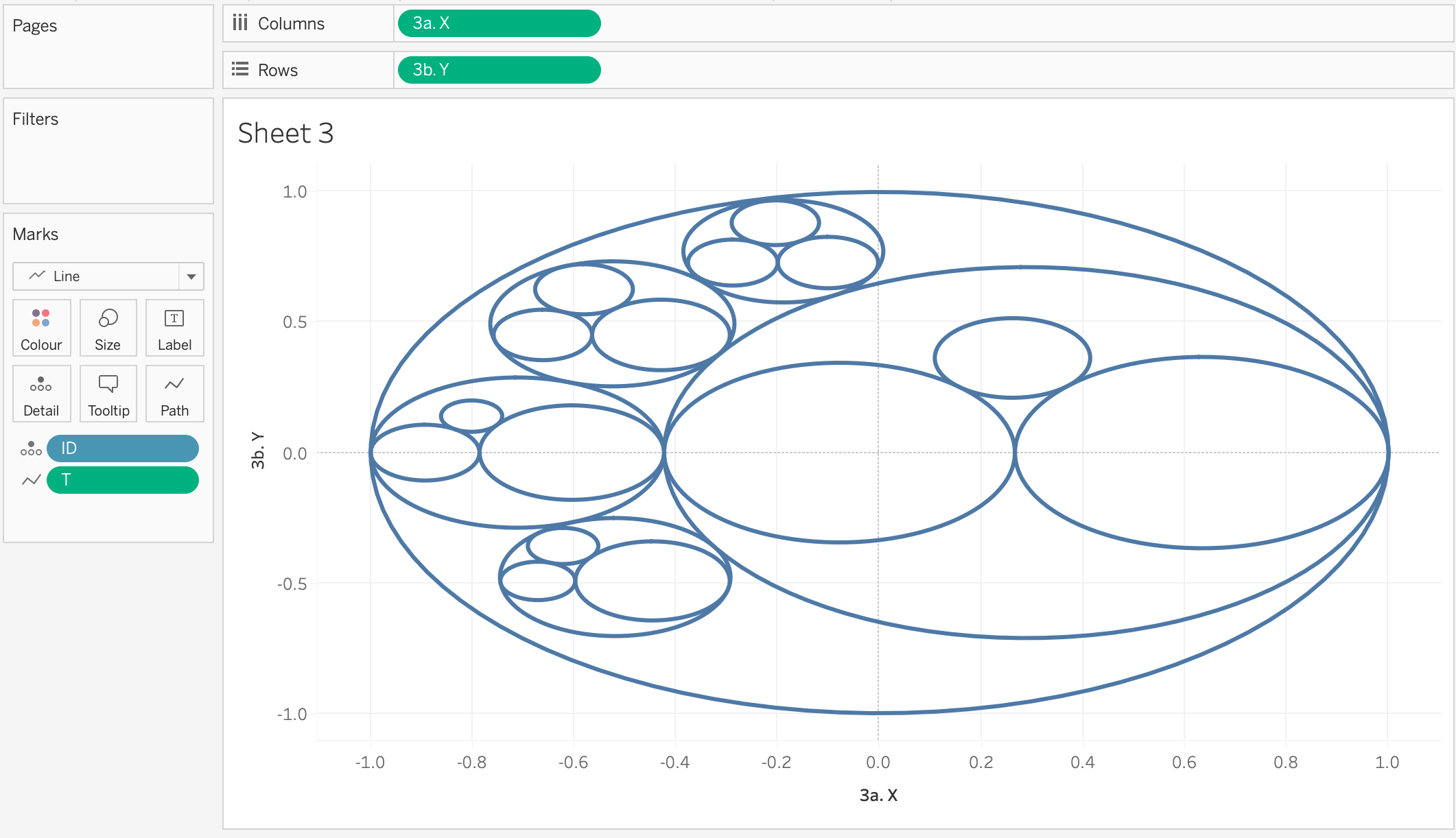Select the 3a. X pill in Columns
1456x838 pixels.
[499, 23]
